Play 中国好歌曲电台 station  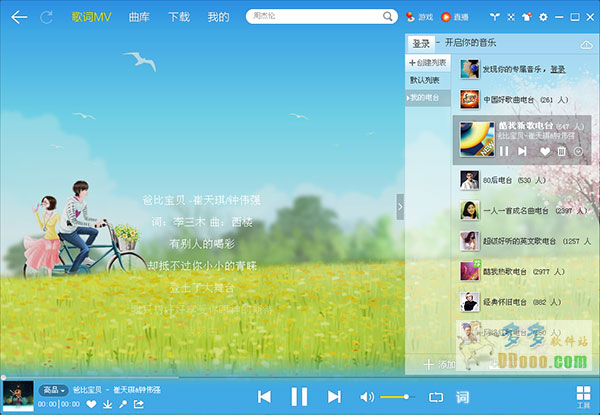[523, 100]
